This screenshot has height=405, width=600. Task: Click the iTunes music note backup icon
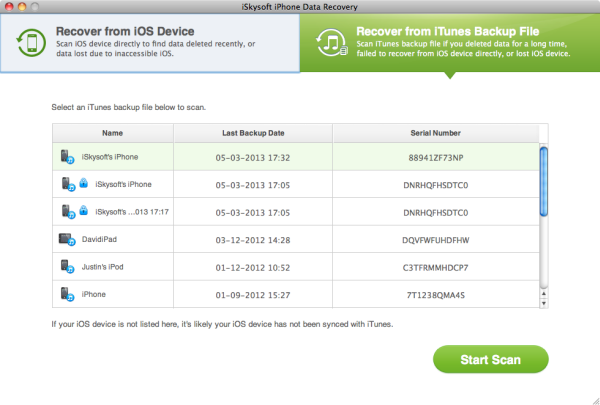(331, 42)
